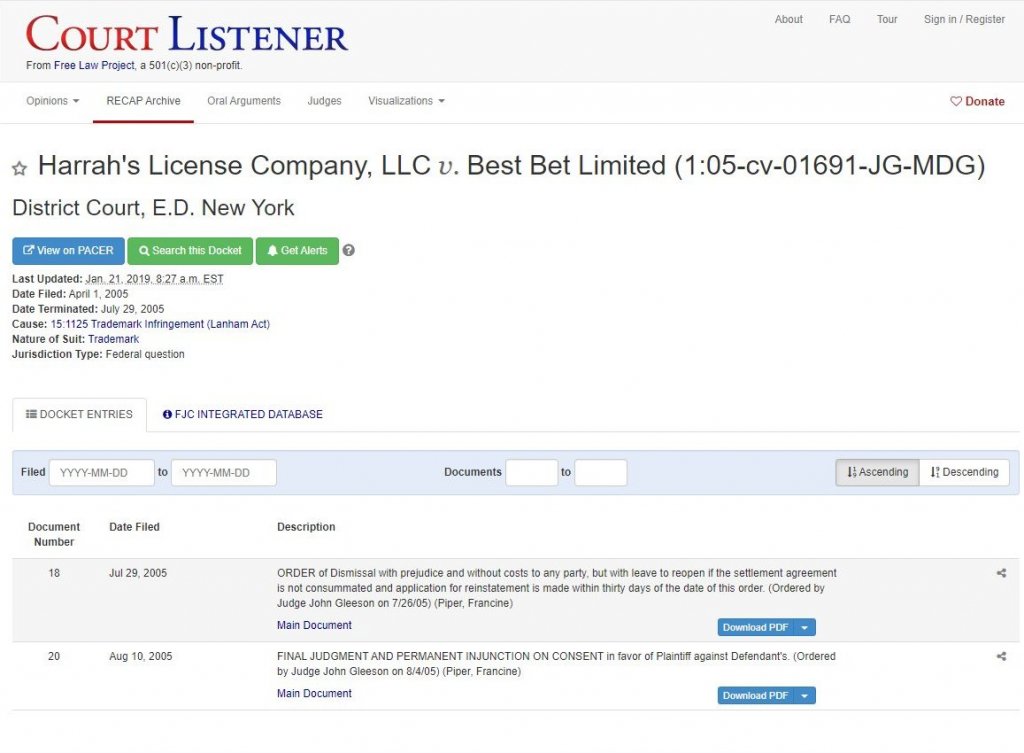The height and width of the screenshot is (753, 1024).
Task: Expand the Opinions dropdown menu
Action: 52,101
